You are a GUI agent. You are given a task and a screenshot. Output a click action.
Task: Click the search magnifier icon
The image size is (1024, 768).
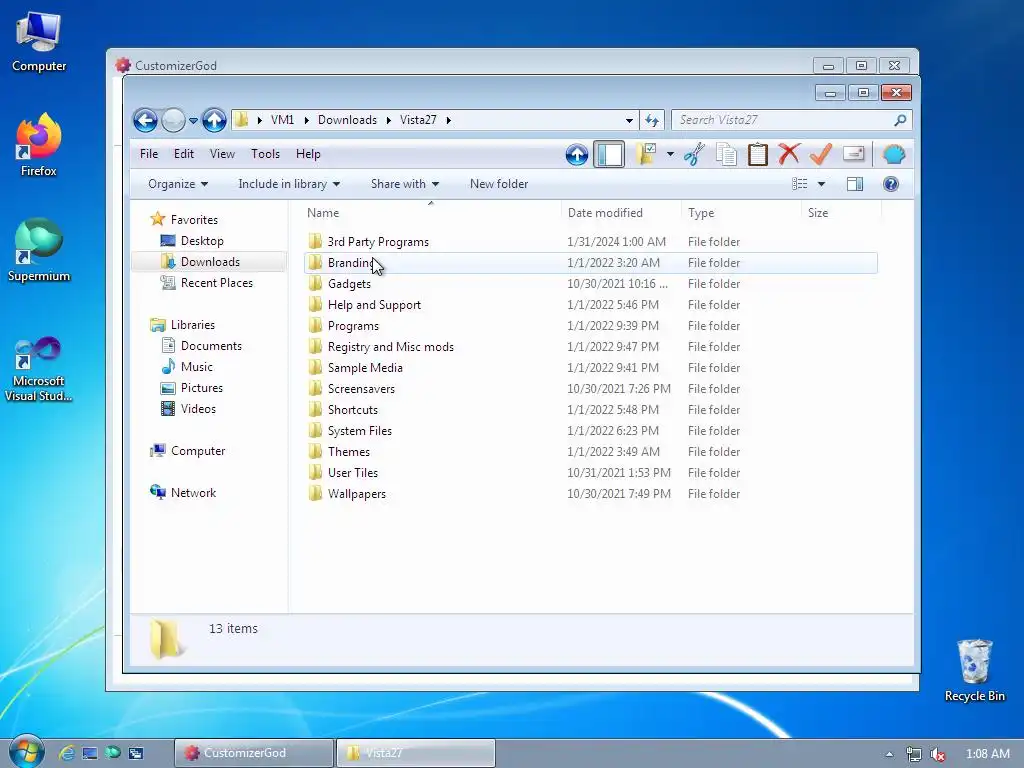pos(900,120)
